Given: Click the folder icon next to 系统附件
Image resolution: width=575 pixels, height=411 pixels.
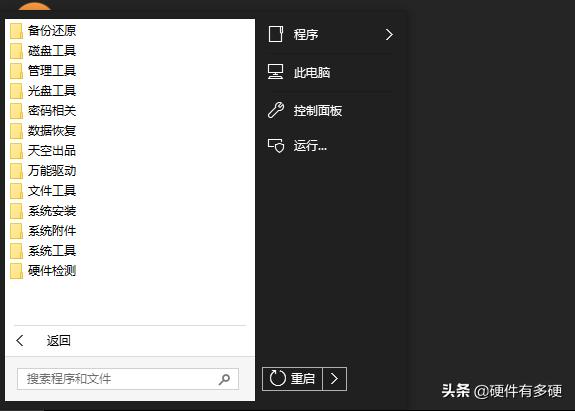Looking at the screenshot, I should click(17, 231).
